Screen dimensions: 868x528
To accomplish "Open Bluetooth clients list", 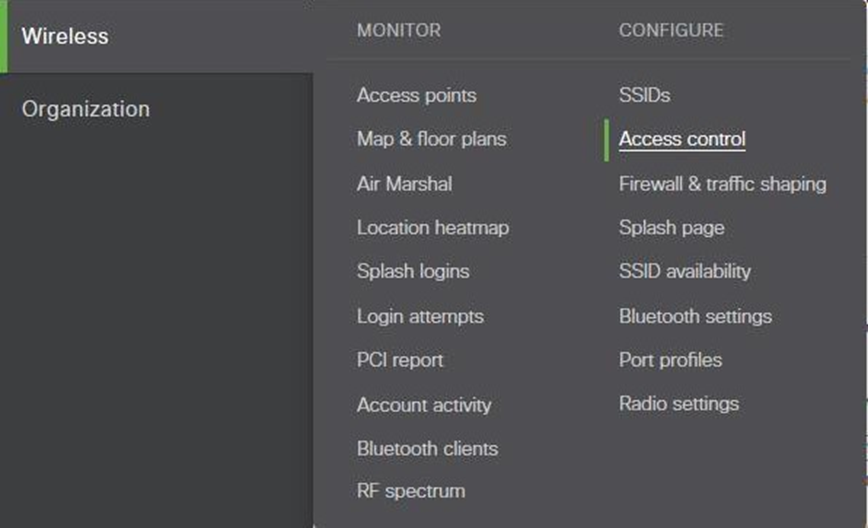I will pyautogui.click(x=427, y=449).
